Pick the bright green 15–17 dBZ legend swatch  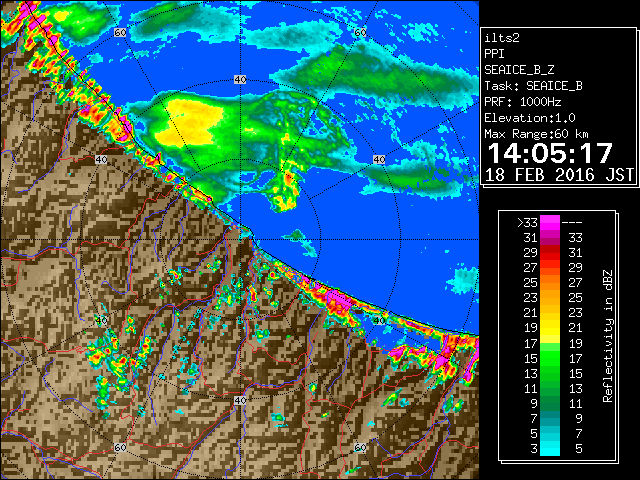[550, 358]
